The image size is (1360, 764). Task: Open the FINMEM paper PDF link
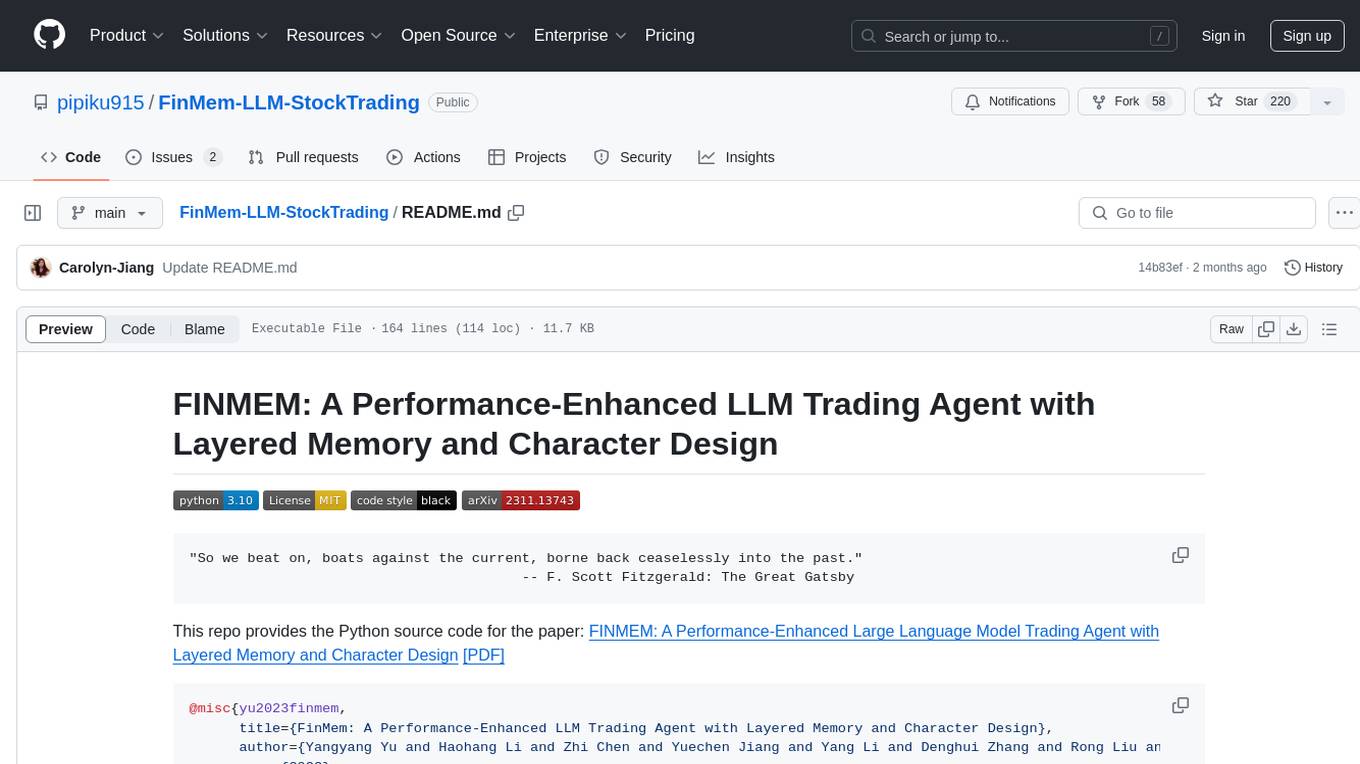point(483,655)
